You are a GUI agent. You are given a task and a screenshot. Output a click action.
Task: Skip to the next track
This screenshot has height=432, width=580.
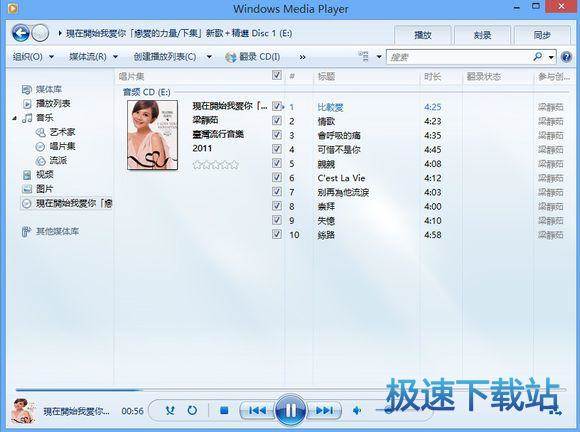(x=324, y=410)
